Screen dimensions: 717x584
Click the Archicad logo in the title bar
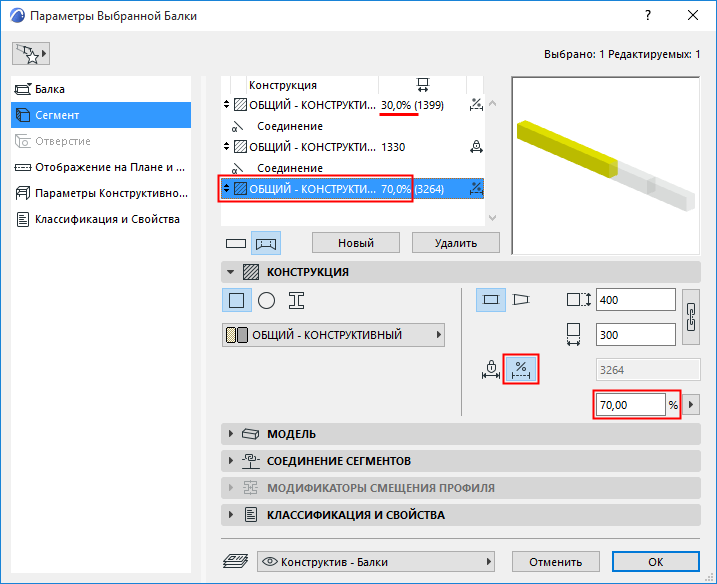coord(17,16)
